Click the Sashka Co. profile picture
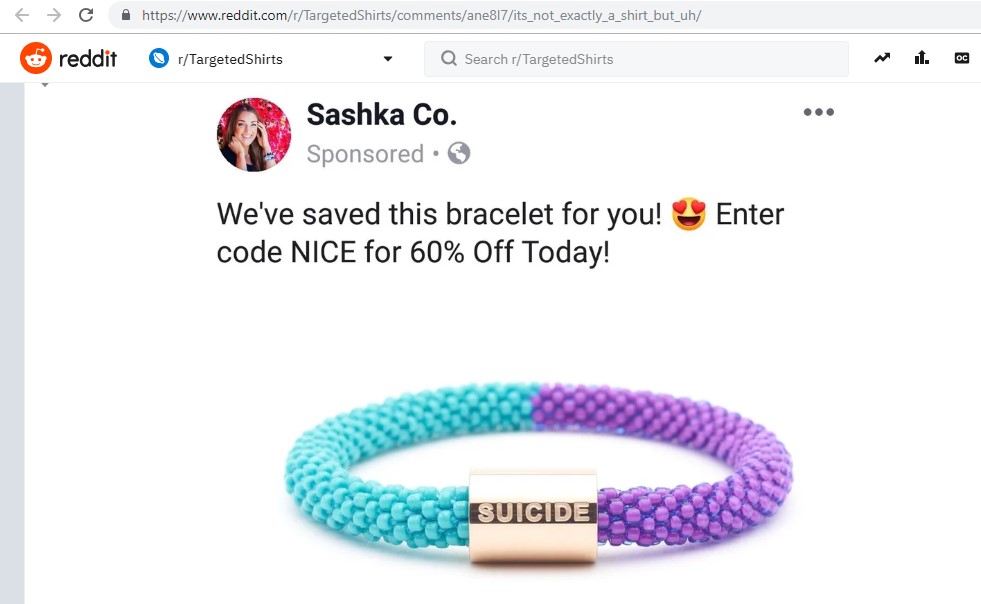This screenshot has height=604, width=981. 254,135
